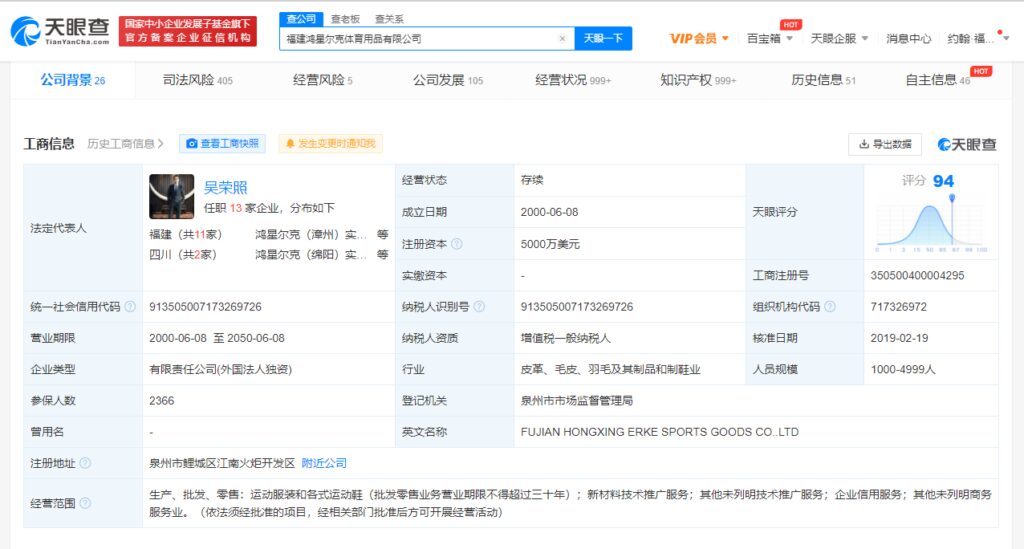Click 泉州市市场监督管理局 text
Image resolution: width=1024 pixels, height=549 pixels.
(577, 401)
